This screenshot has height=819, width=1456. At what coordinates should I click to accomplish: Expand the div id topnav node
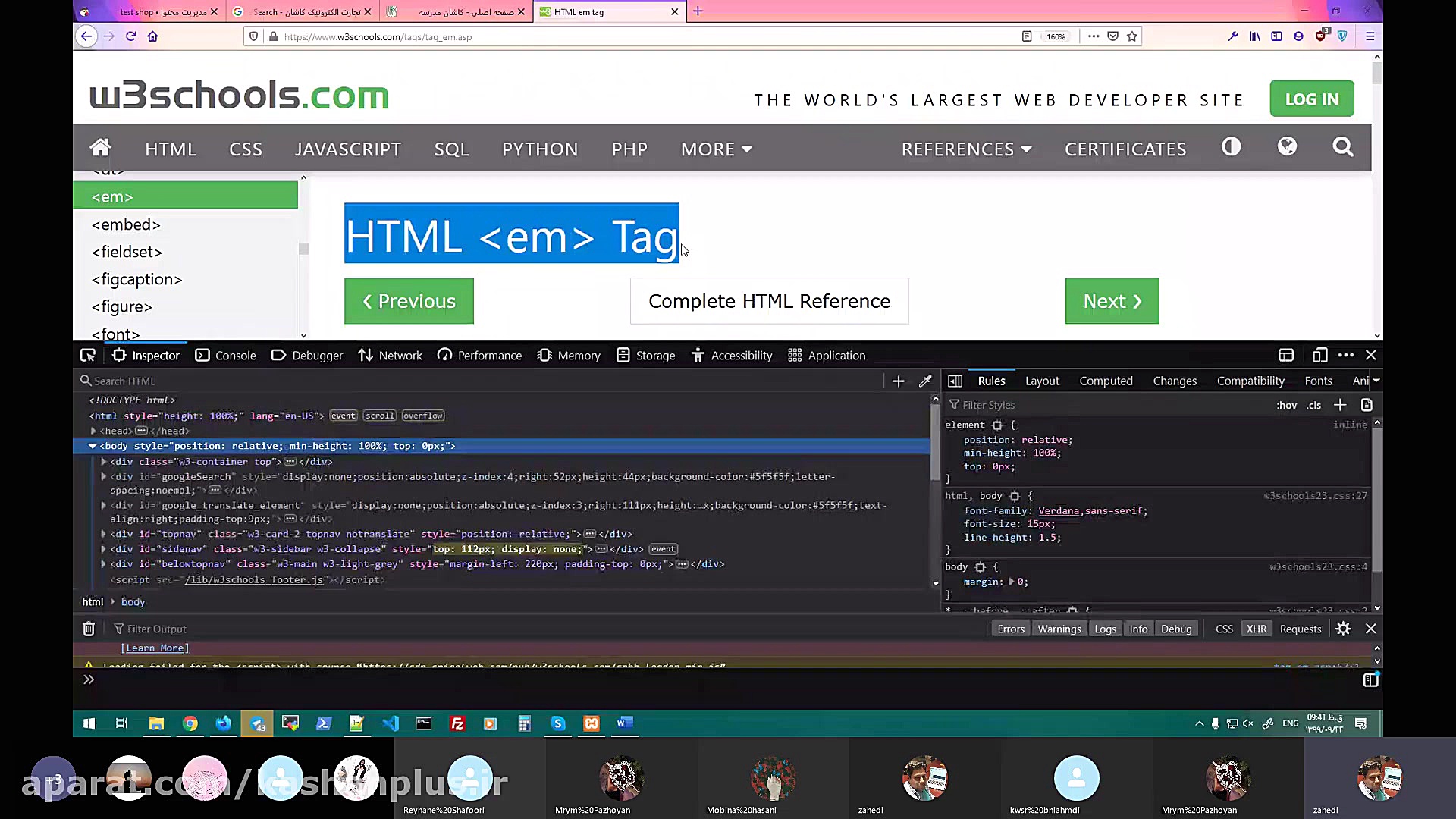[x=104, y=534]
